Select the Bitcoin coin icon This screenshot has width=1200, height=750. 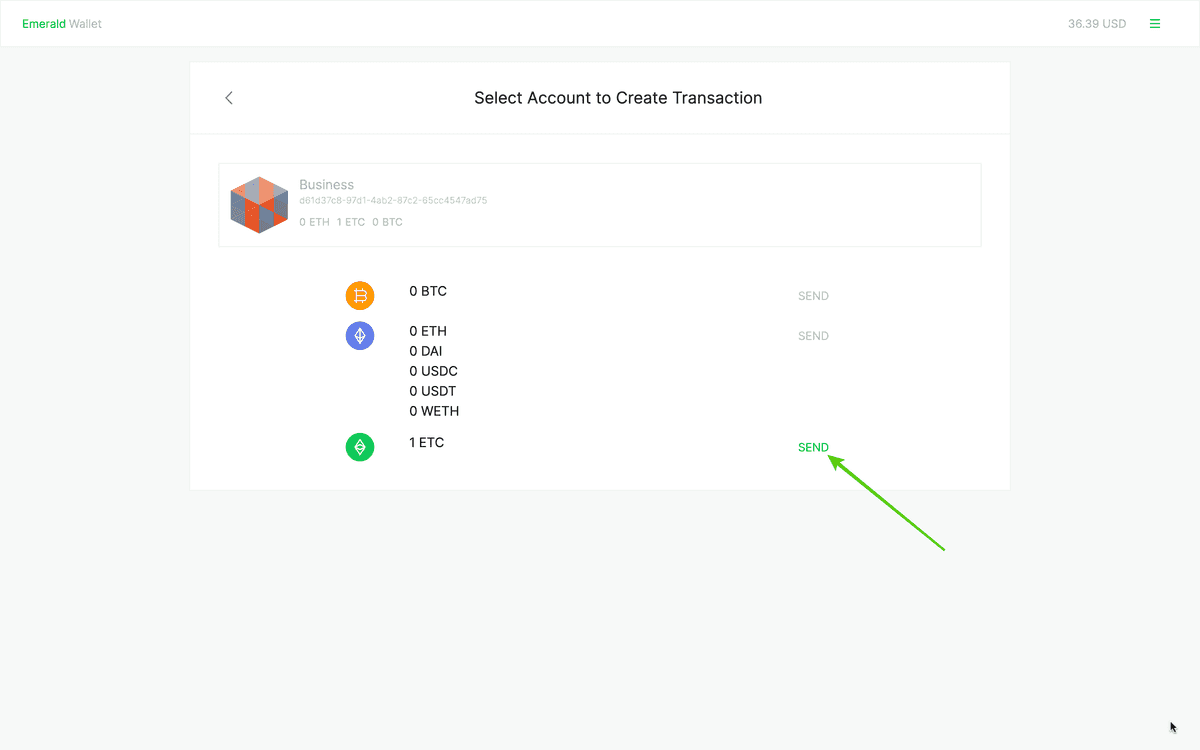(x=360, y=295)
